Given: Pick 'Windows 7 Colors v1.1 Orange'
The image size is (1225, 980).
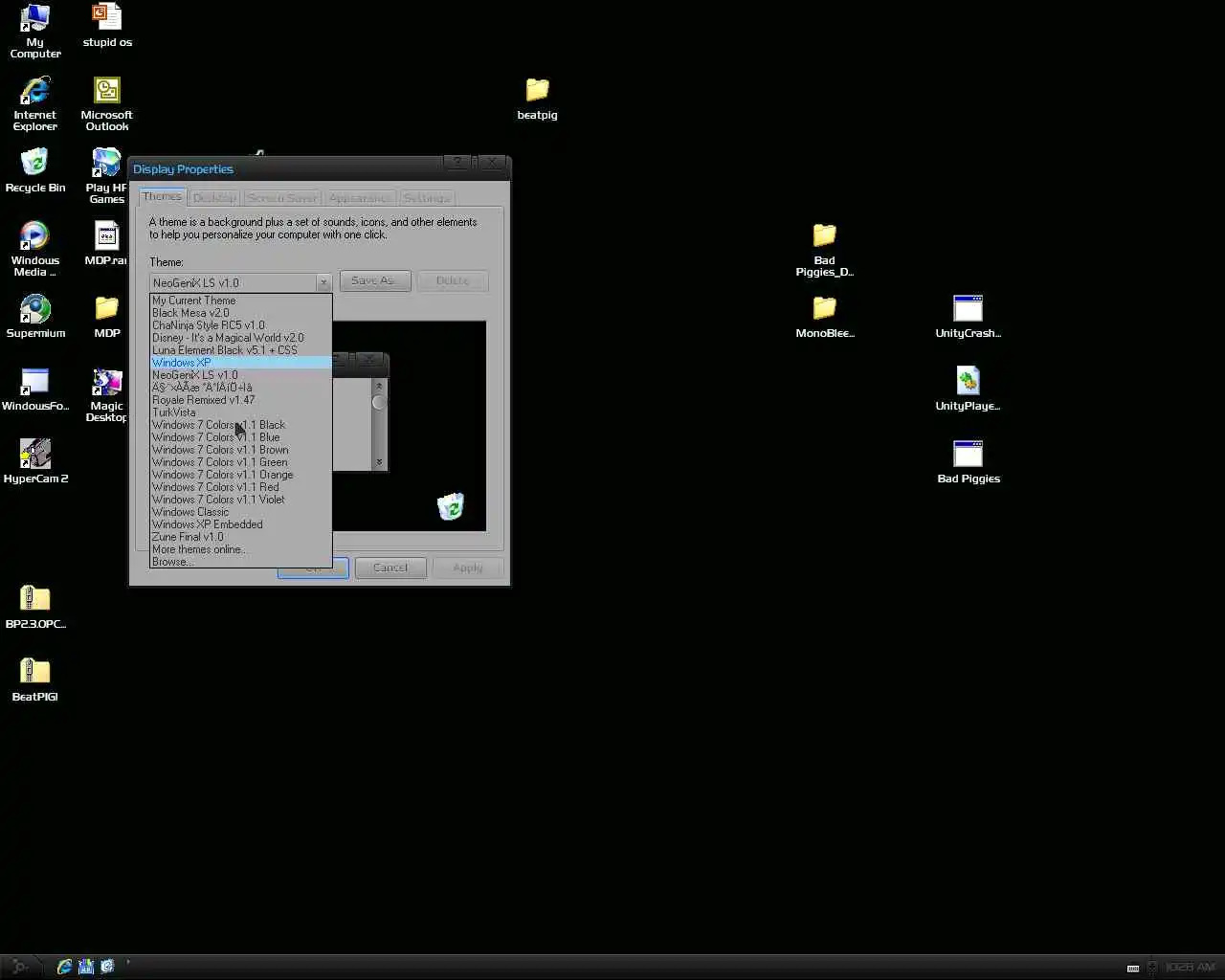Looking at the screenshot, I should pyautogui.click(x=241, y=475).
